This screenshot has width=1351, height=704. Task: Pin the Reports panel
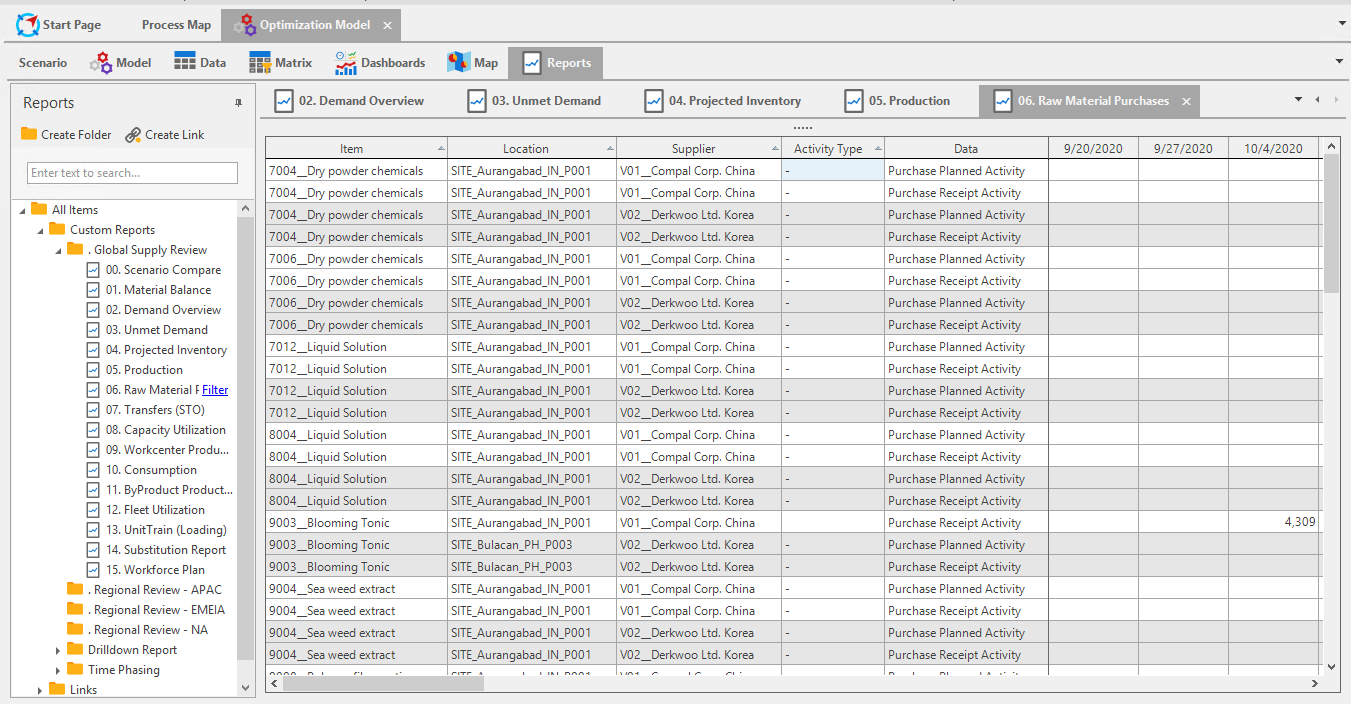click(x=238, y=103)
